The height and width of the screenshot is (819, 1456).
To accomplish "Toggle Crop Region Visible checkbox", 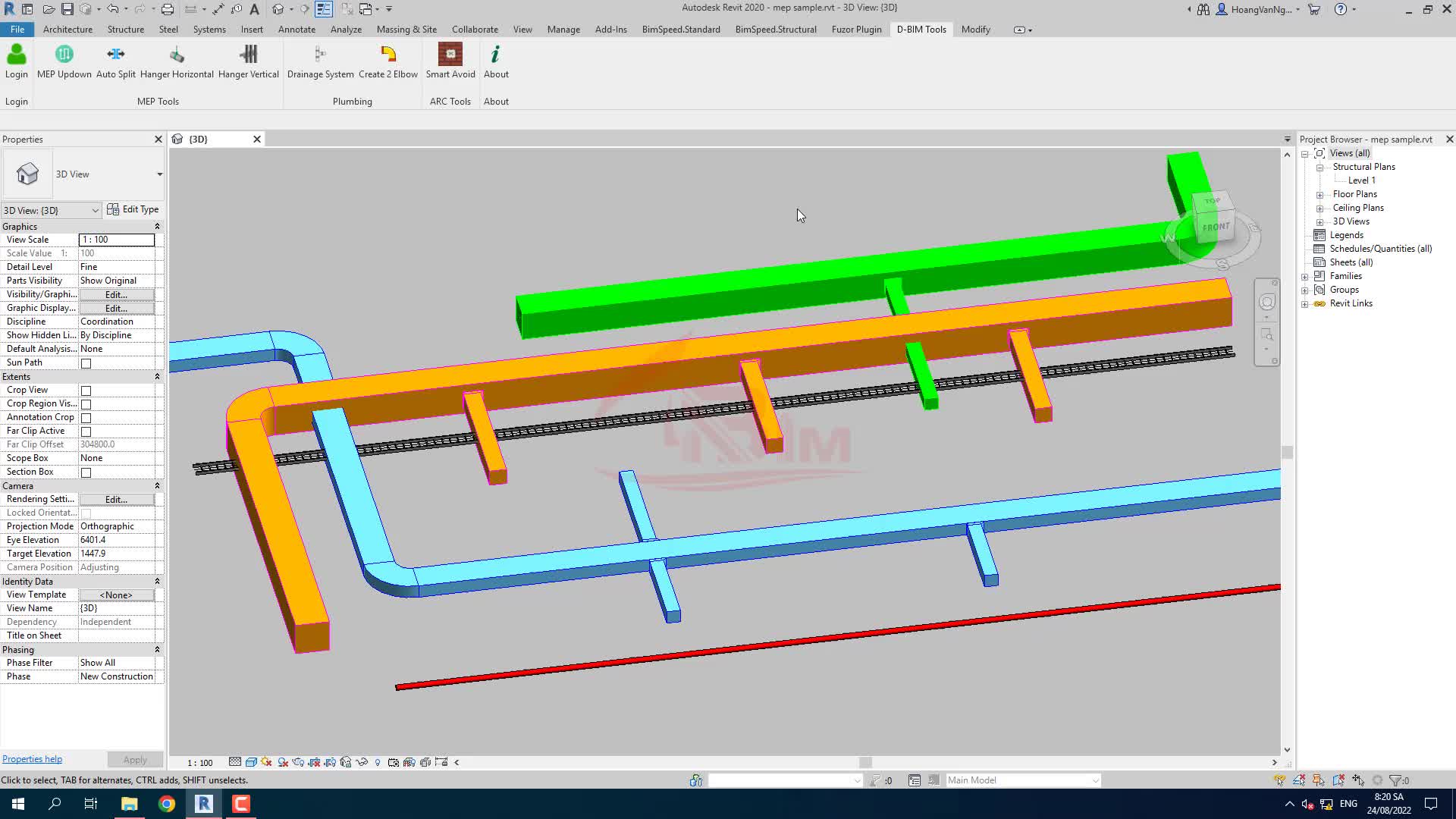I will (86, 404).
